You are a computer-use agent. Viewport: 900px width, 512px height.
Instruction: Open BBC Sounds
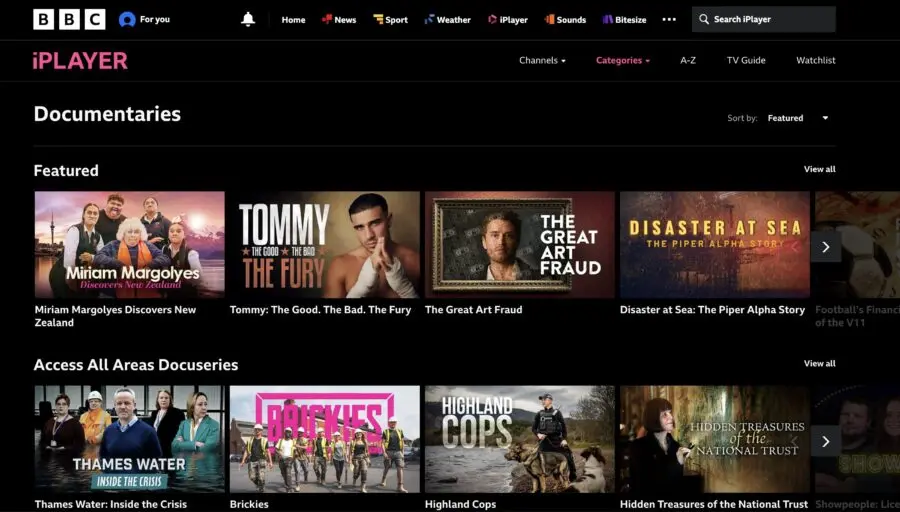565,19
